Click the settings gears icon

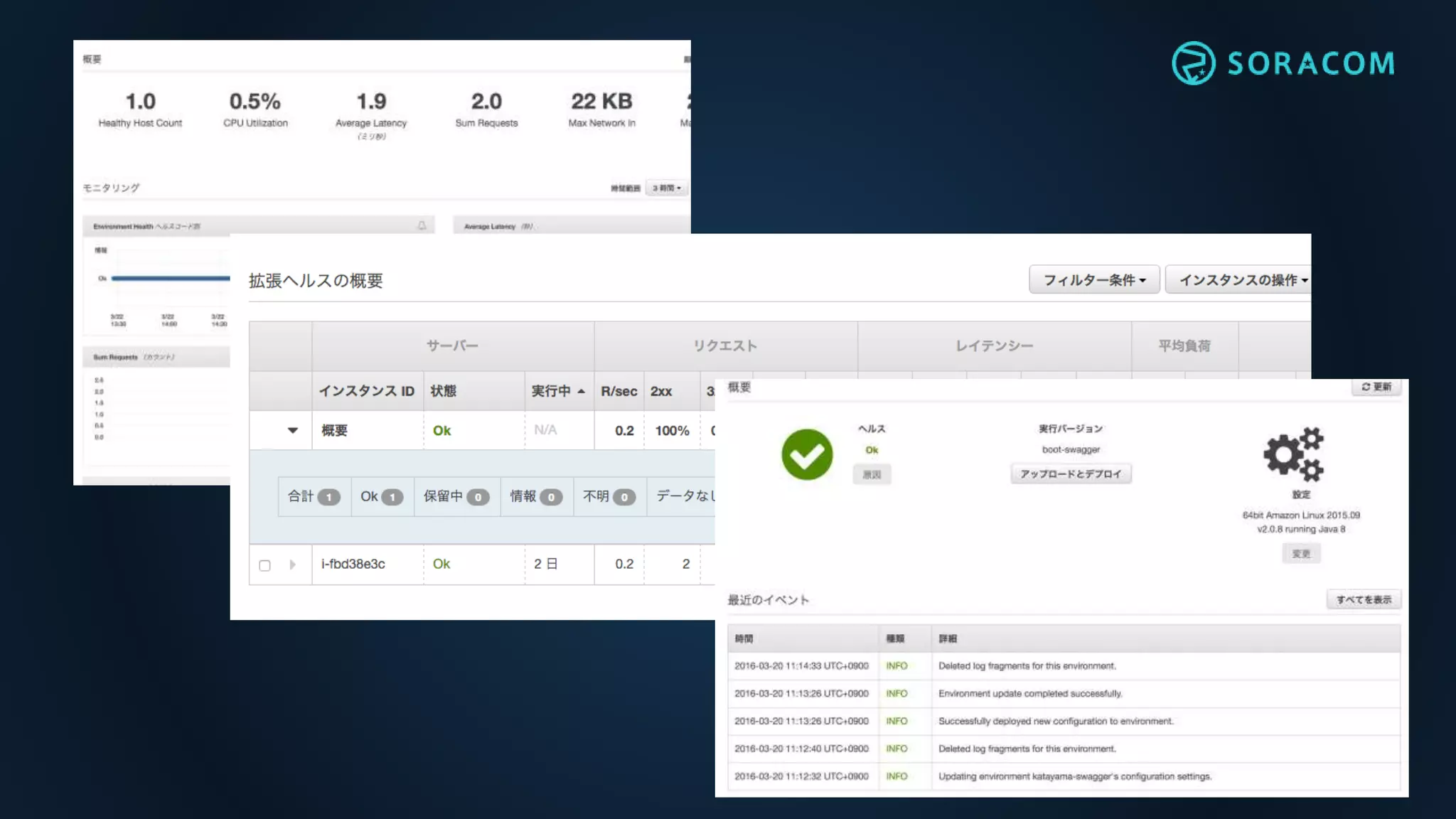1293,454
